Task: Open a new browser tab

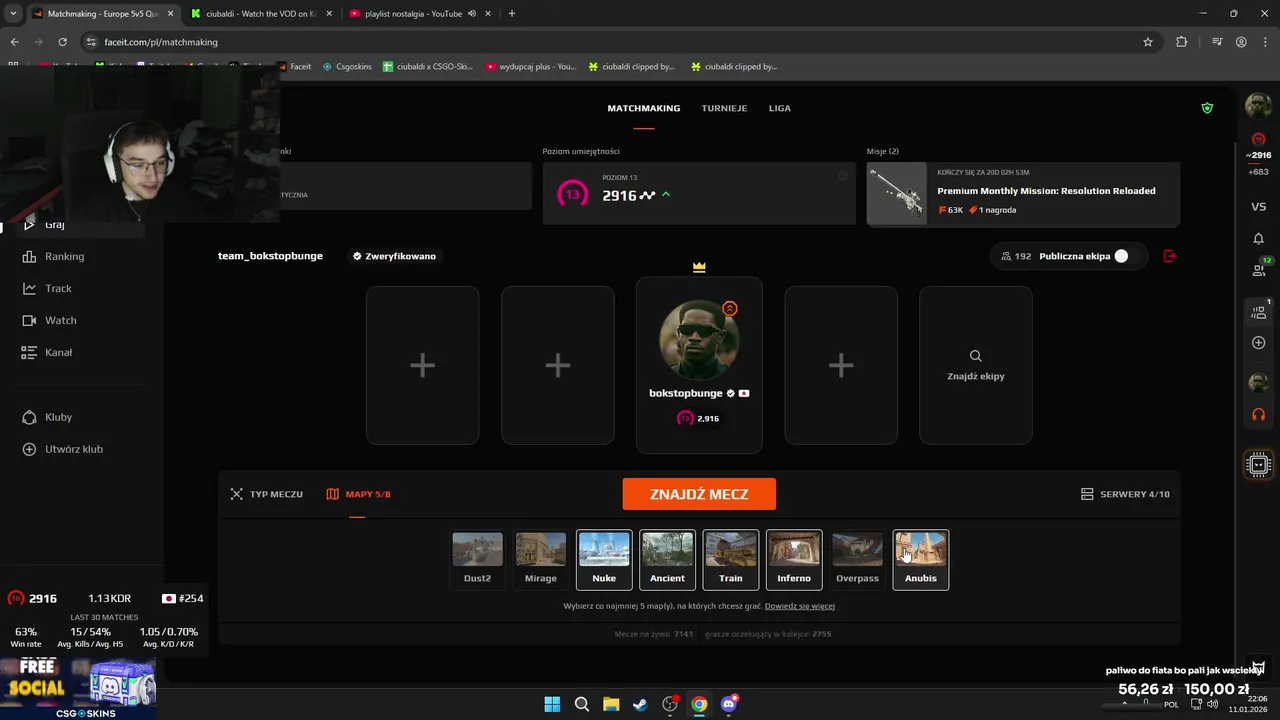Action: point(512,14)
